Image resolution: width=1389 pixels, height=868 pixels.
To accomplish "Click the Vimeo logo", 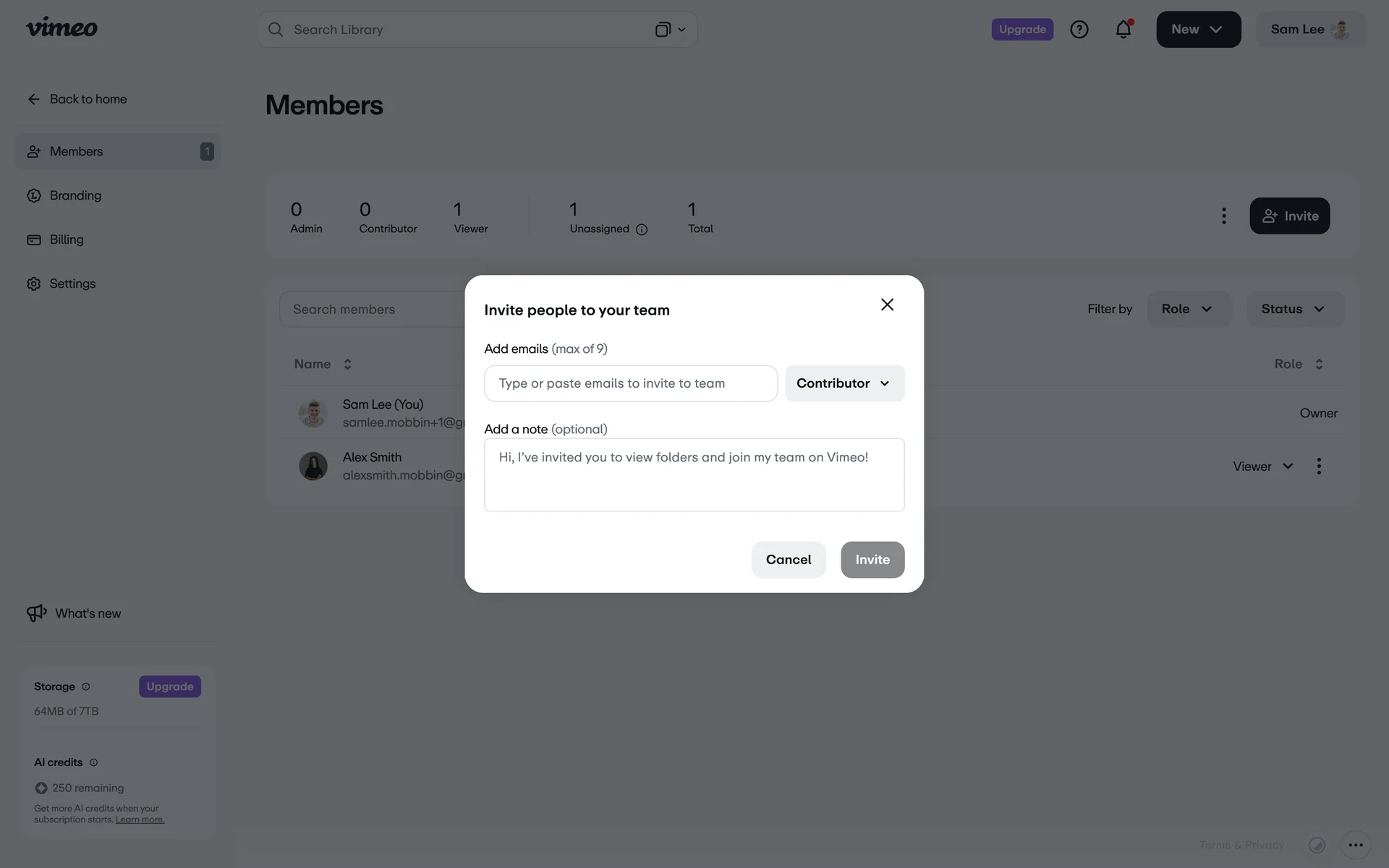I will click(x=61, y=28).
